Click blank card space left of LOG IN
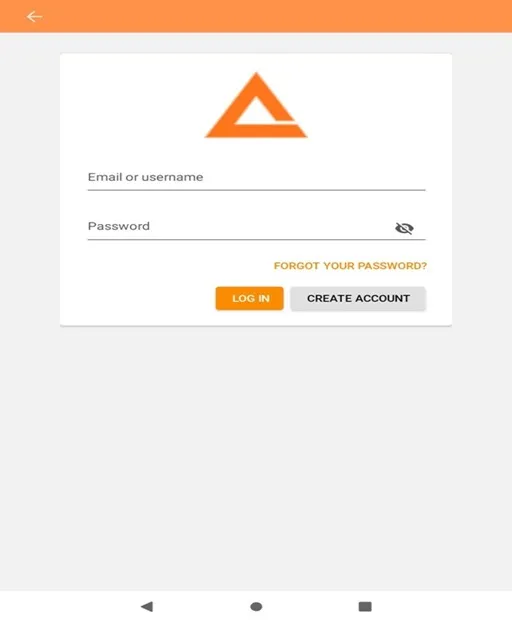The image size is (512, 622). tap(139, 298)
